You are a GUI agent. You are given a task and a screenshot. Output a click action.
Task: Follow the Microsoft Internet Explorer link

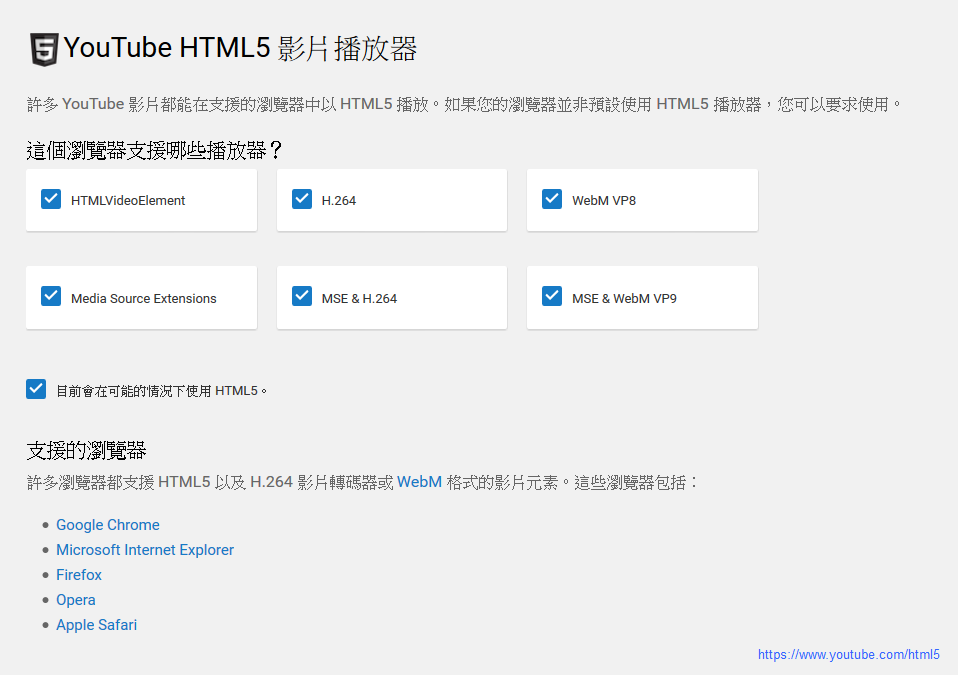tap(145, 550)
